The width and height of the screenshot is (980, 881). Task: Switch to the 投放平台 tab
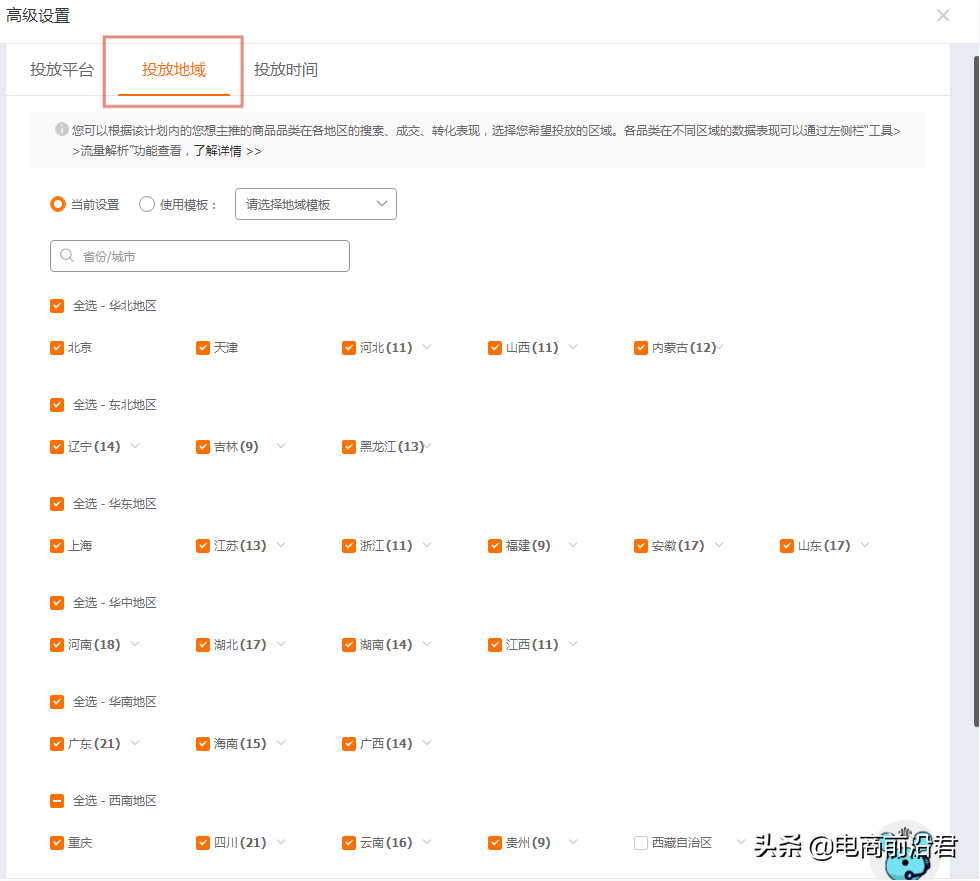tap(62, 70)
